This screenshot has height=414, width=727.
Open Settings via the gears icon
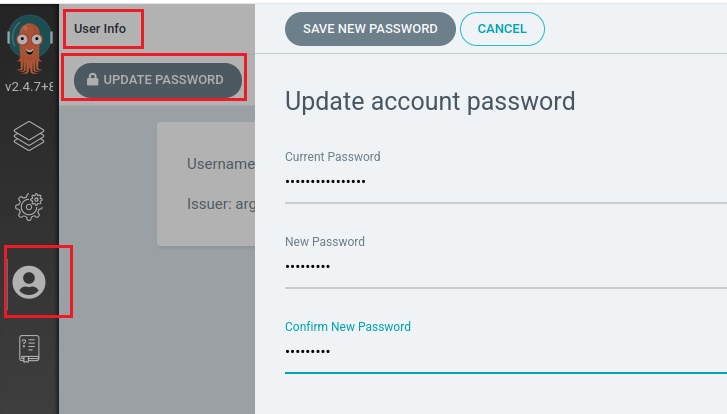[29, 206]
